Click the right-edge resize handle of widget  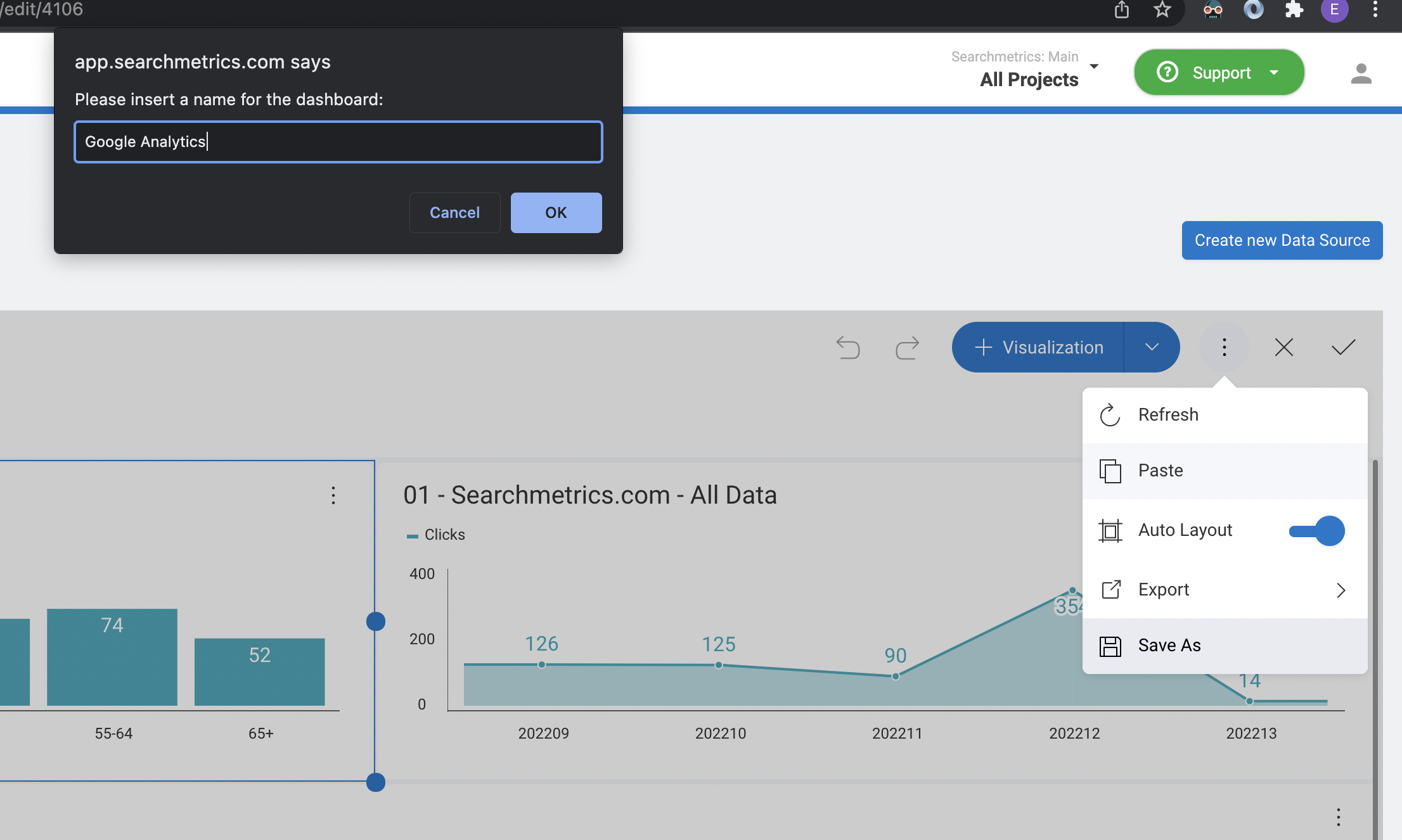point(376,621)
